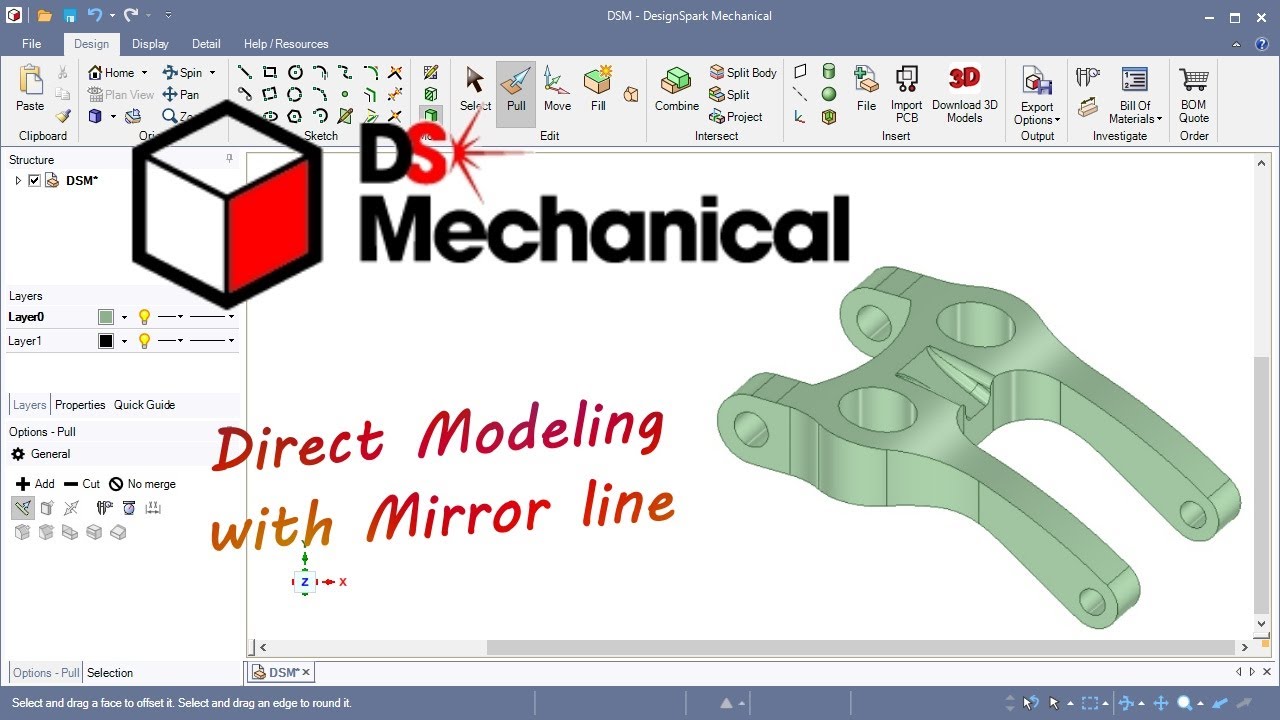This screenshot has height=720, width=1280.
Task: Insert a plane from Insert group
Action: click(x=800, y=72)
